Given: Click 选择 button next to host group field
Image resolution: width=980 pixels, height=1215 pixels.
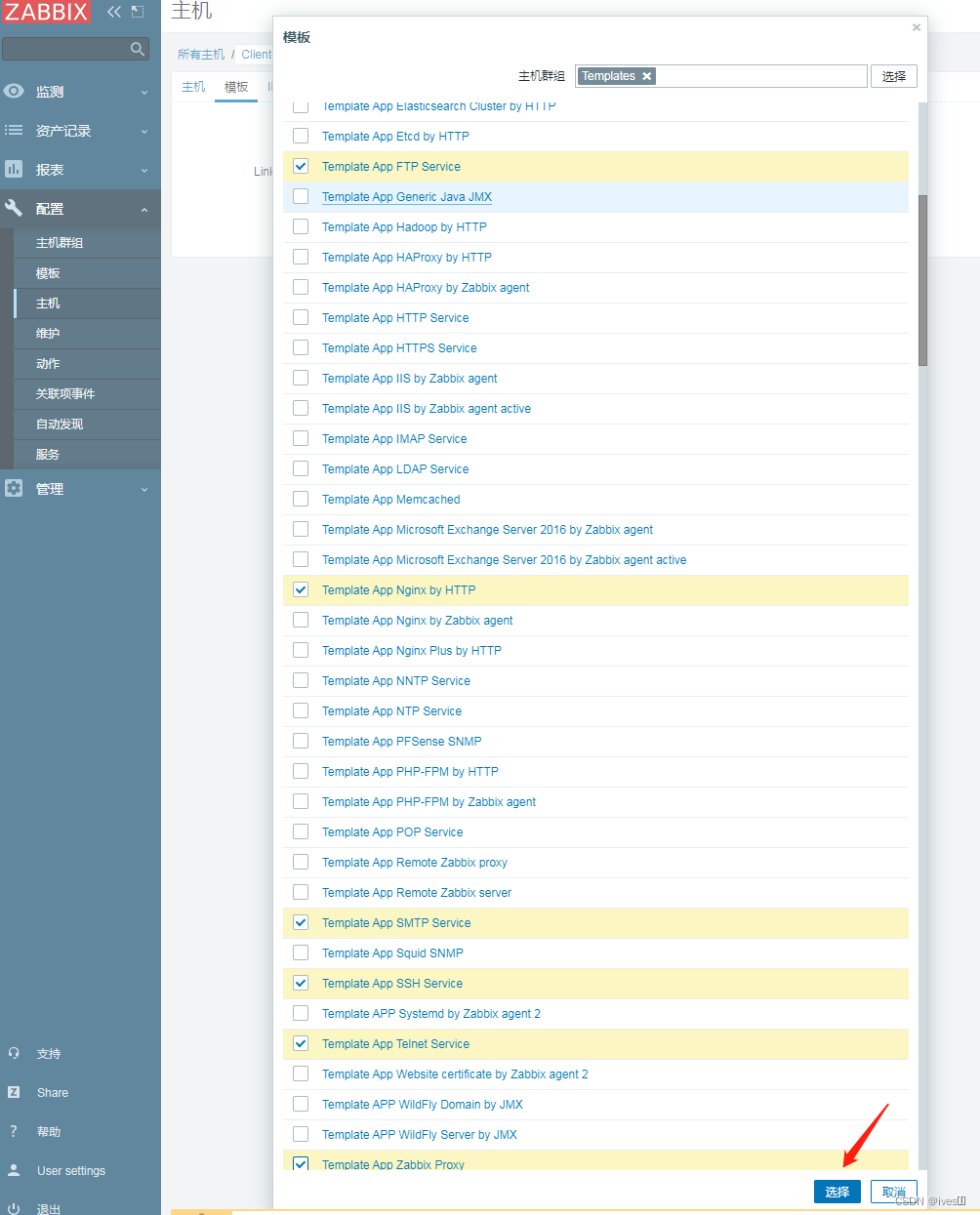Looking at the screenshot, I should tap(894, 76).
